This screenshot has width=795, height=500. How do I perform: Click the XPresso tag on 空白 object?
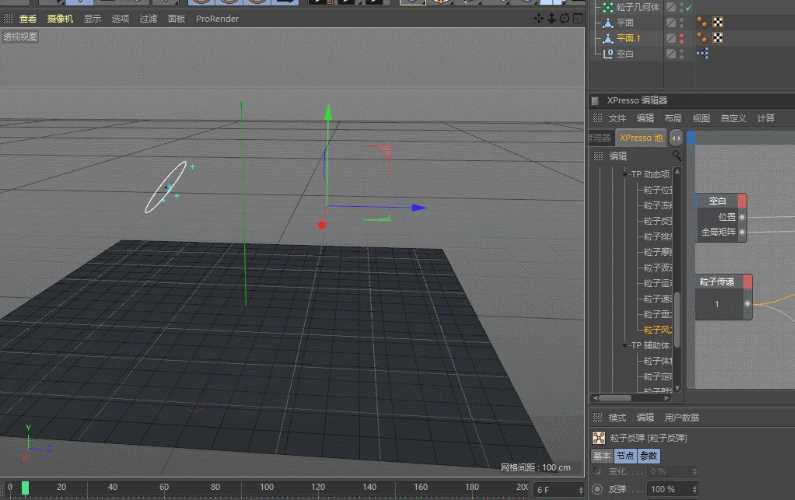point(702,53)
